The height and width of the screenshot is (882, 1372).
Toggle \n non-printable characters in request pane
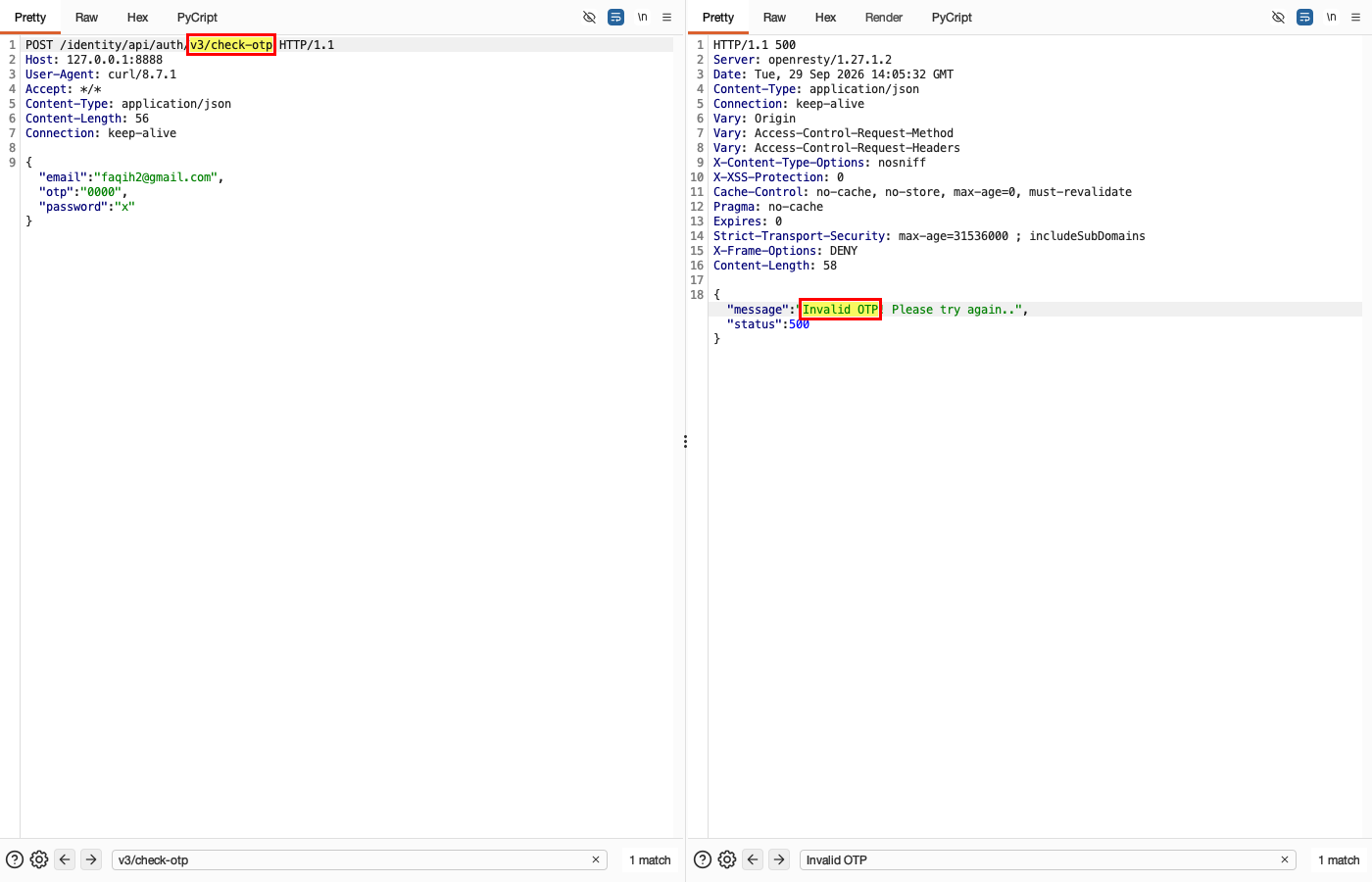[643, 17]
